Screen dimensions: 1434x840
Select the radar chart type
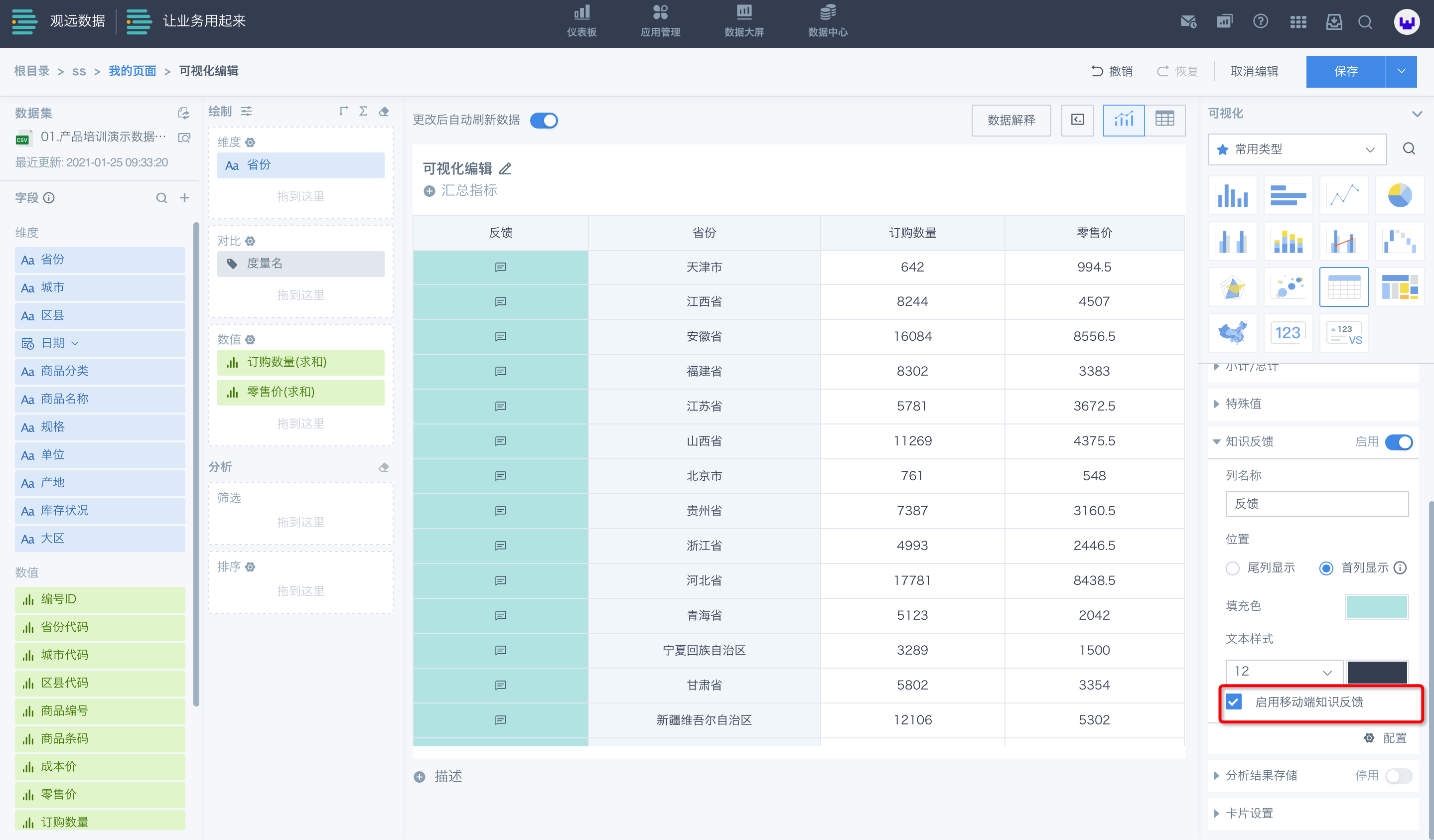click(1232, 287)
